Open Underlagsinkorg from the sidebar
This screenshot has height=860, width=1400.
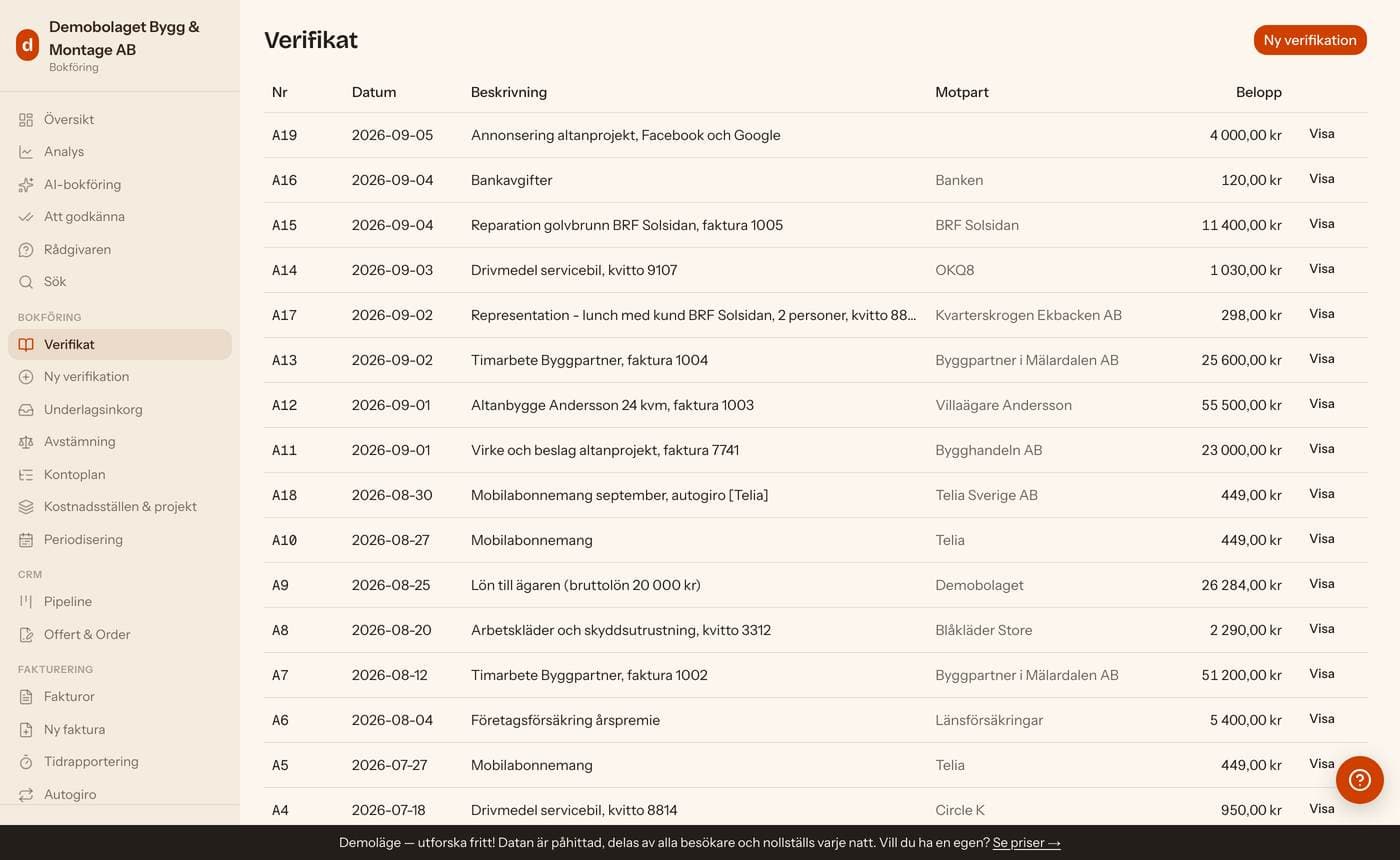click(x=120, y=410)
